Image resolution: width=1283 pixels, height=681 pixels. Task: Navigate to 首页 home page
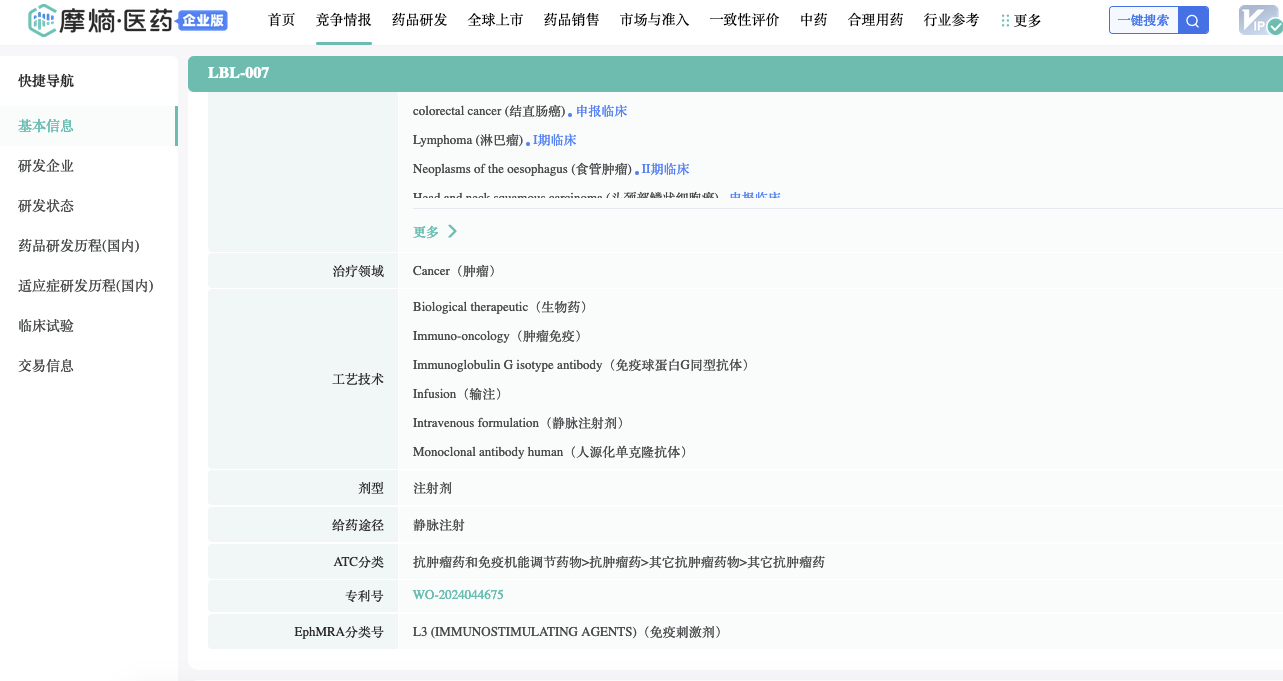pyautogui.click(x=281, y=20)
